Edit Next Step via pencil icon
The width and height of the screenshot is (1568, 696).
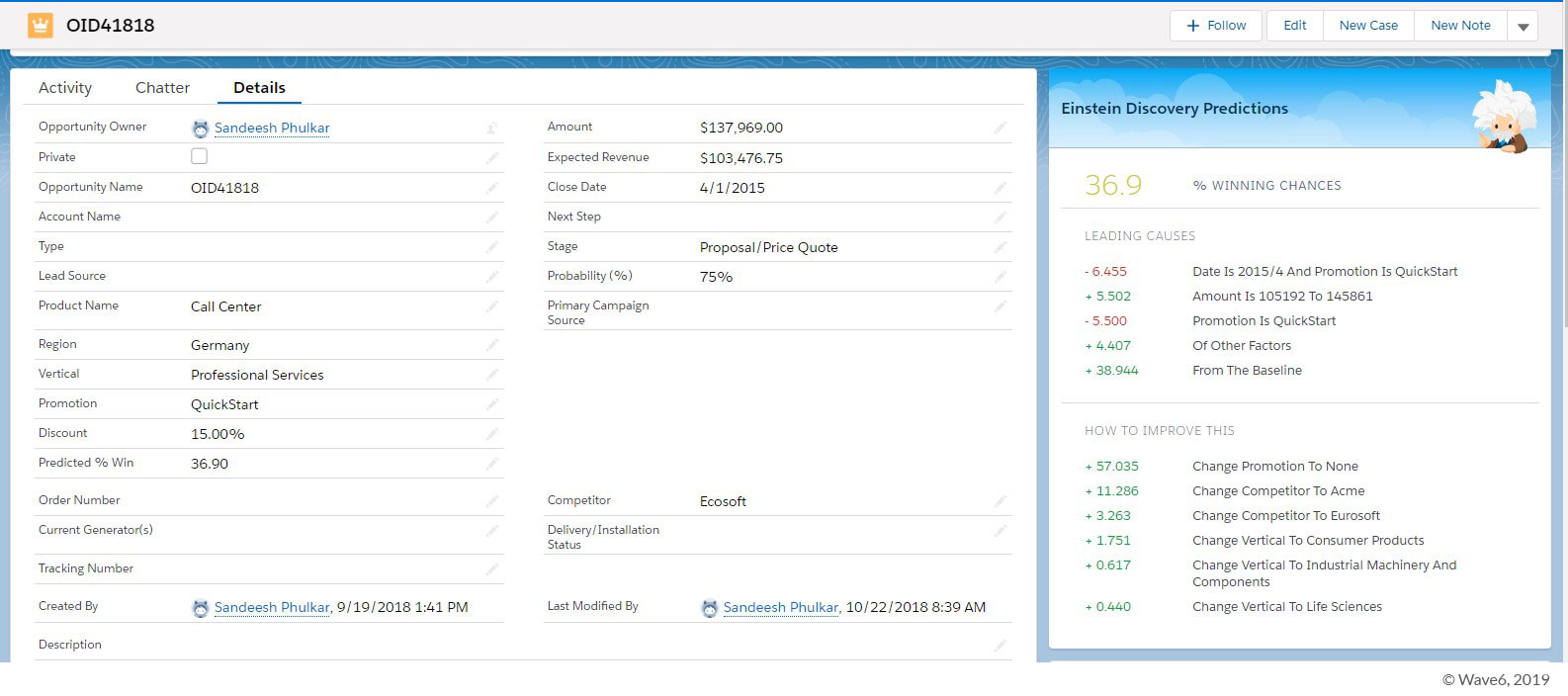(1000, 217)
